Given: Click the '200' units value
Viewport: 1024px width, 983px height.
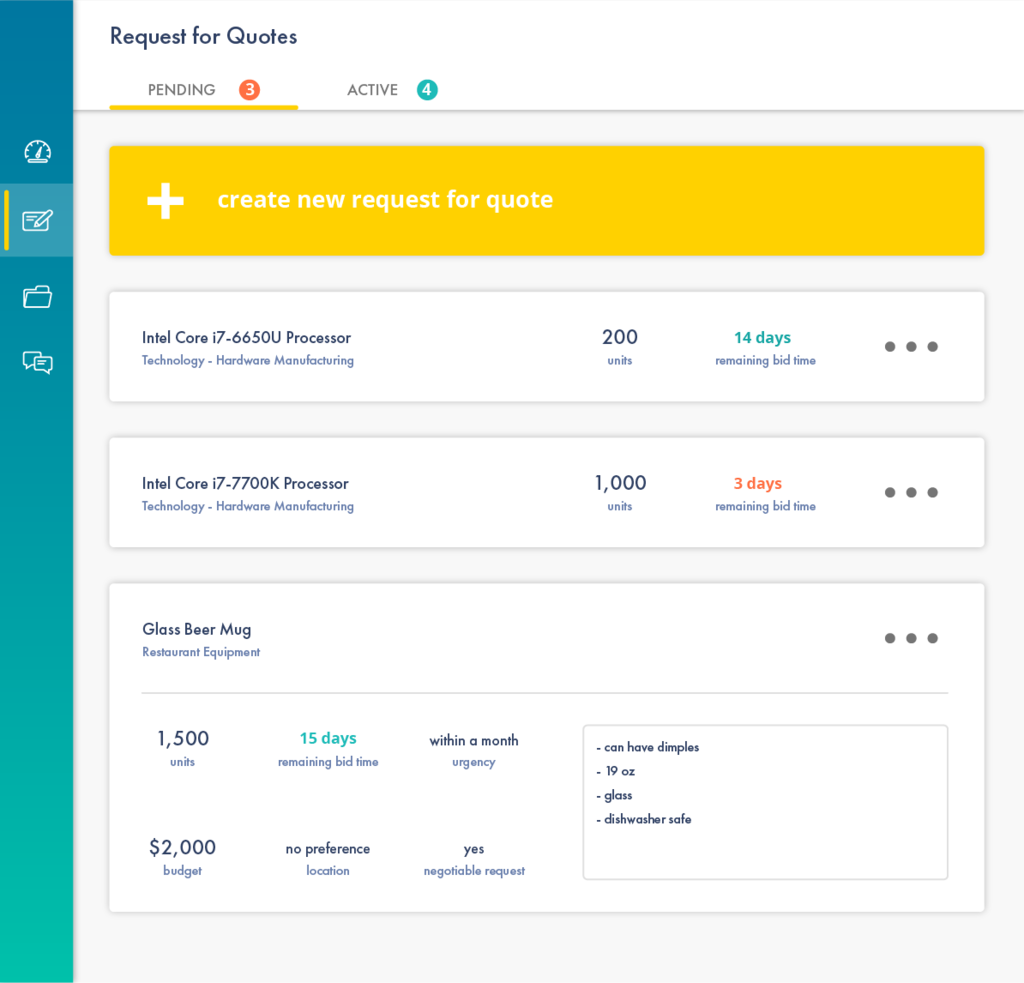Looking at the screenshot, I should click(x=620, y=337).
